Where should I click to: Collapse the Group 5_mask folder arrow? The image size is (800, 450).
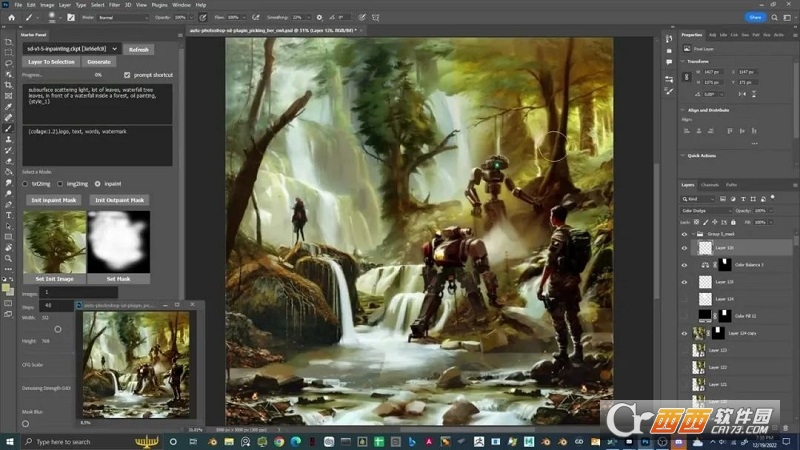(693, 234)
